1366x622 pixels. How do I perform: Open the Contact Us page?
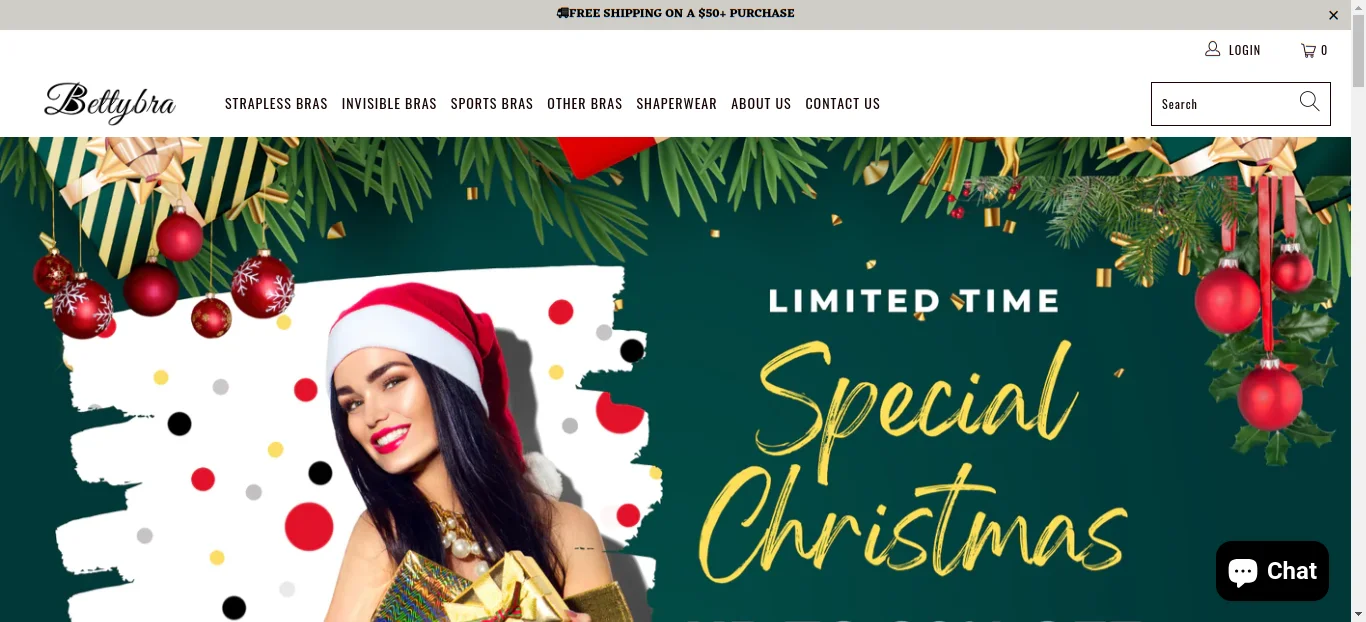843,104
